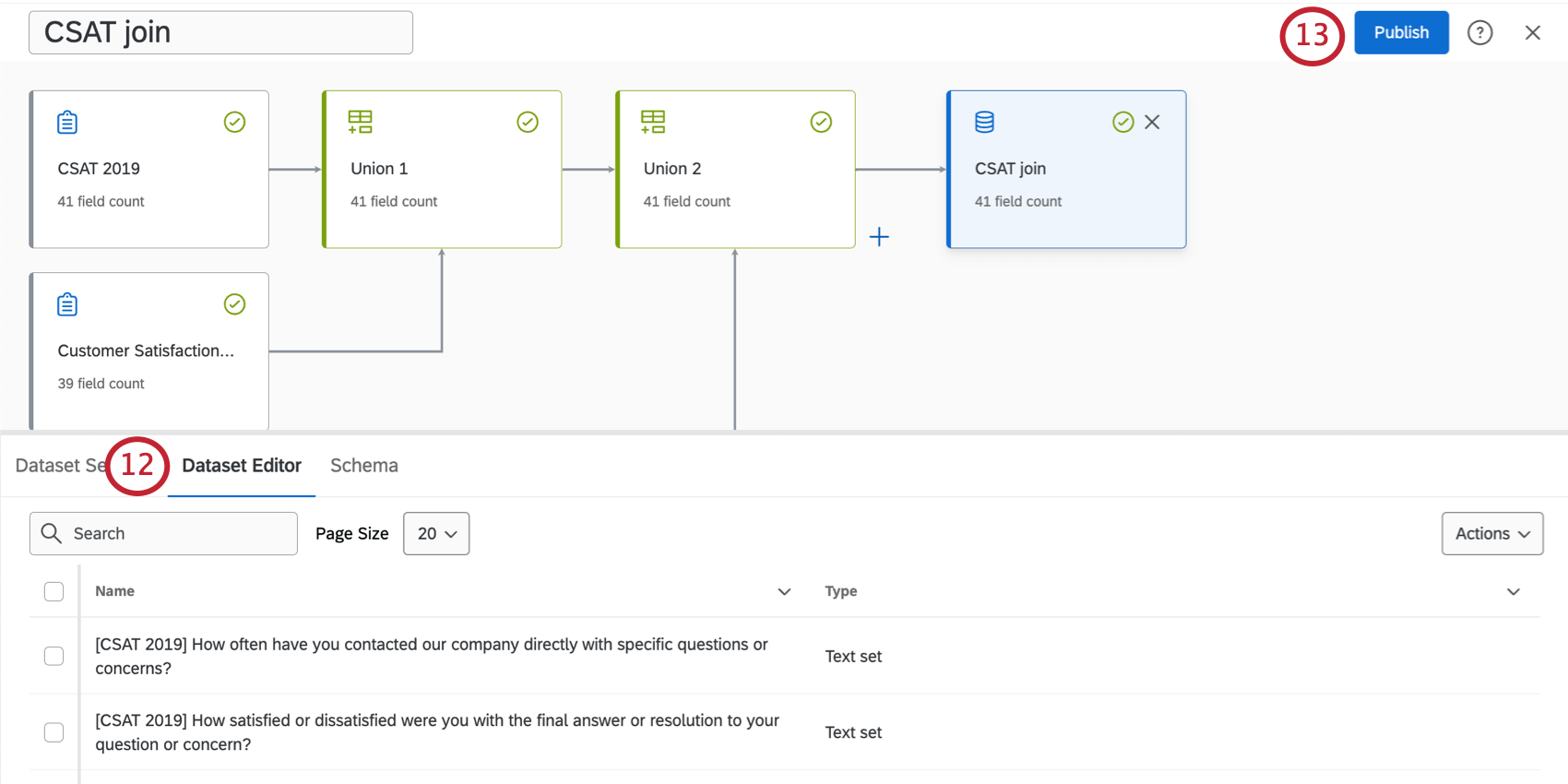Click the CSAT join database icon

click(x=985, y=122)
